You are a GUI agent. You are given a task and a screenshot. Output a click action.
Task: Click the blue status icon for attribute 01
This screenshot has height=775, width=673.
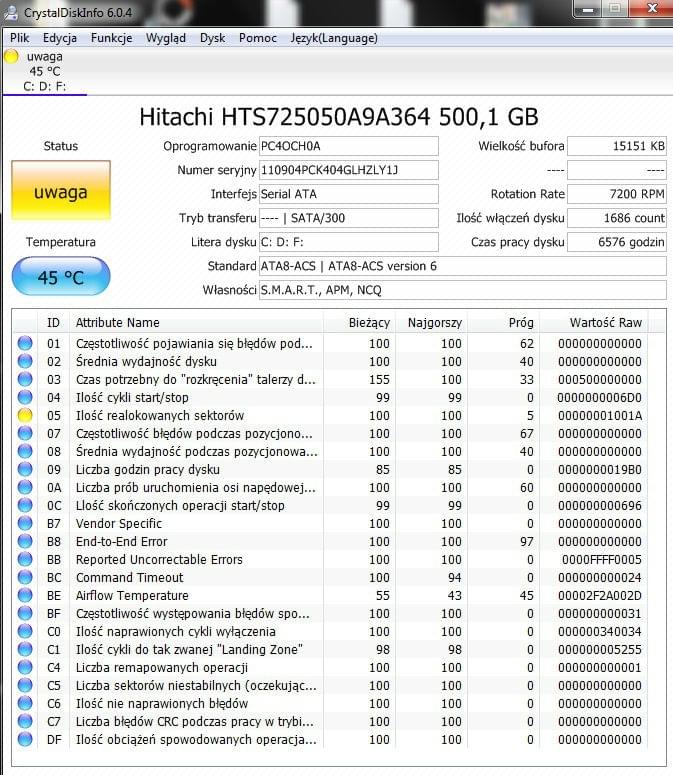pos(25,343)
